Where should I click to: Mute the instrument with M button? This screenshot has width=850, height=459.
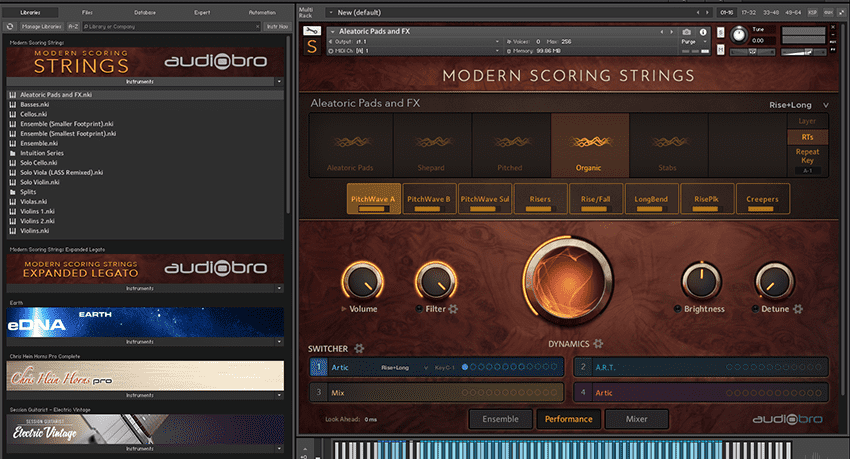(x=720, y=50)
